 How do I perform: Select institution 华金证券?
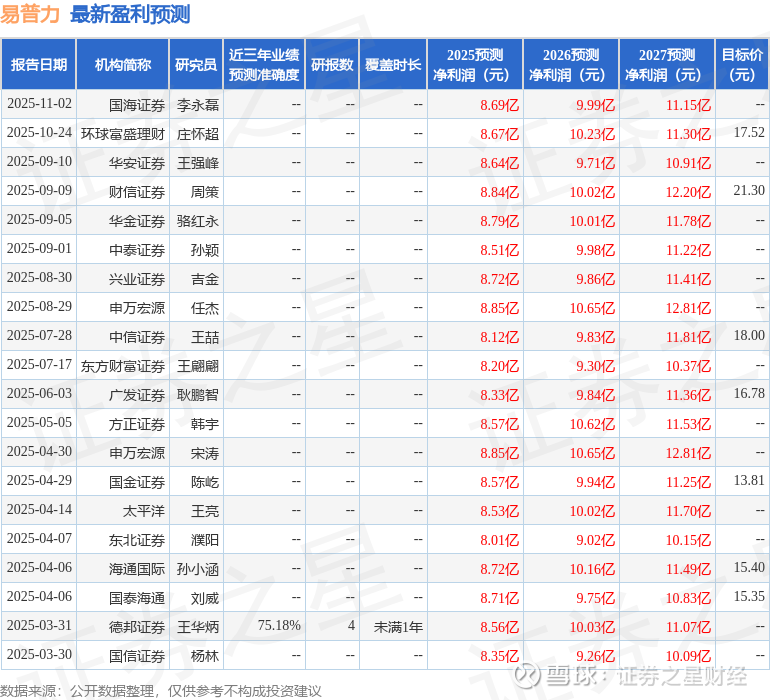137,221
